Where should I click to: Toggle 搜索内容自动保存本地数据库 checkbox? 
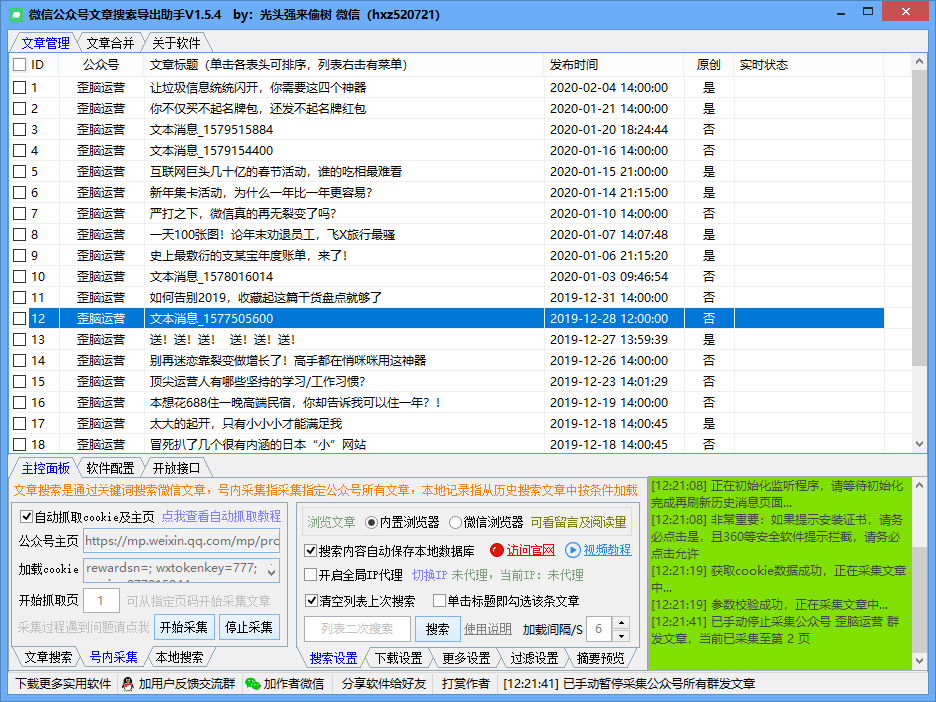pos(310,550)
